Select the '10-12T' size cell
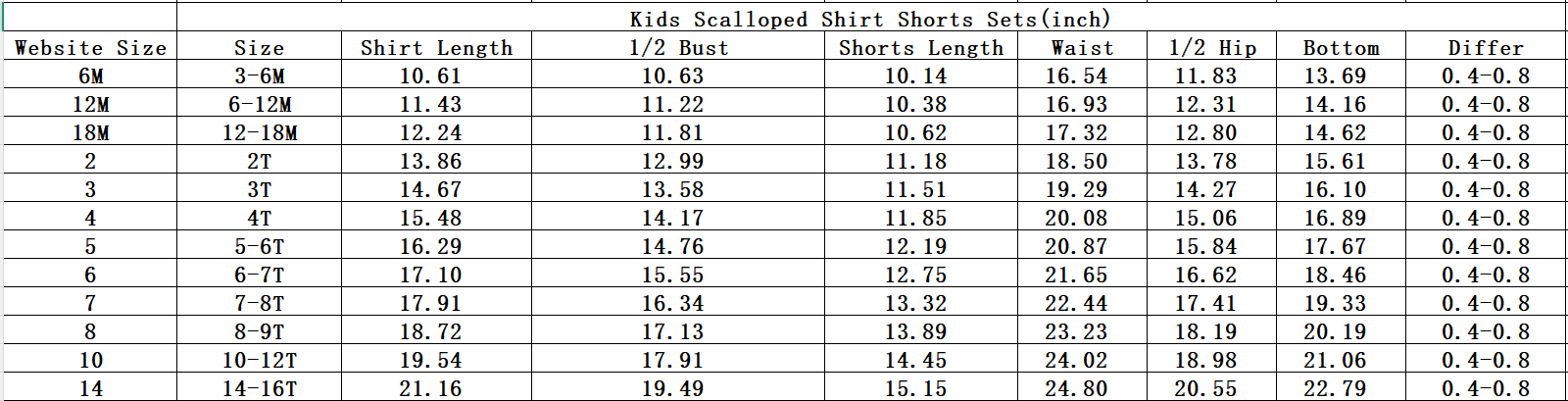This screenshot has width=1568, height=401. coord(260,360)
